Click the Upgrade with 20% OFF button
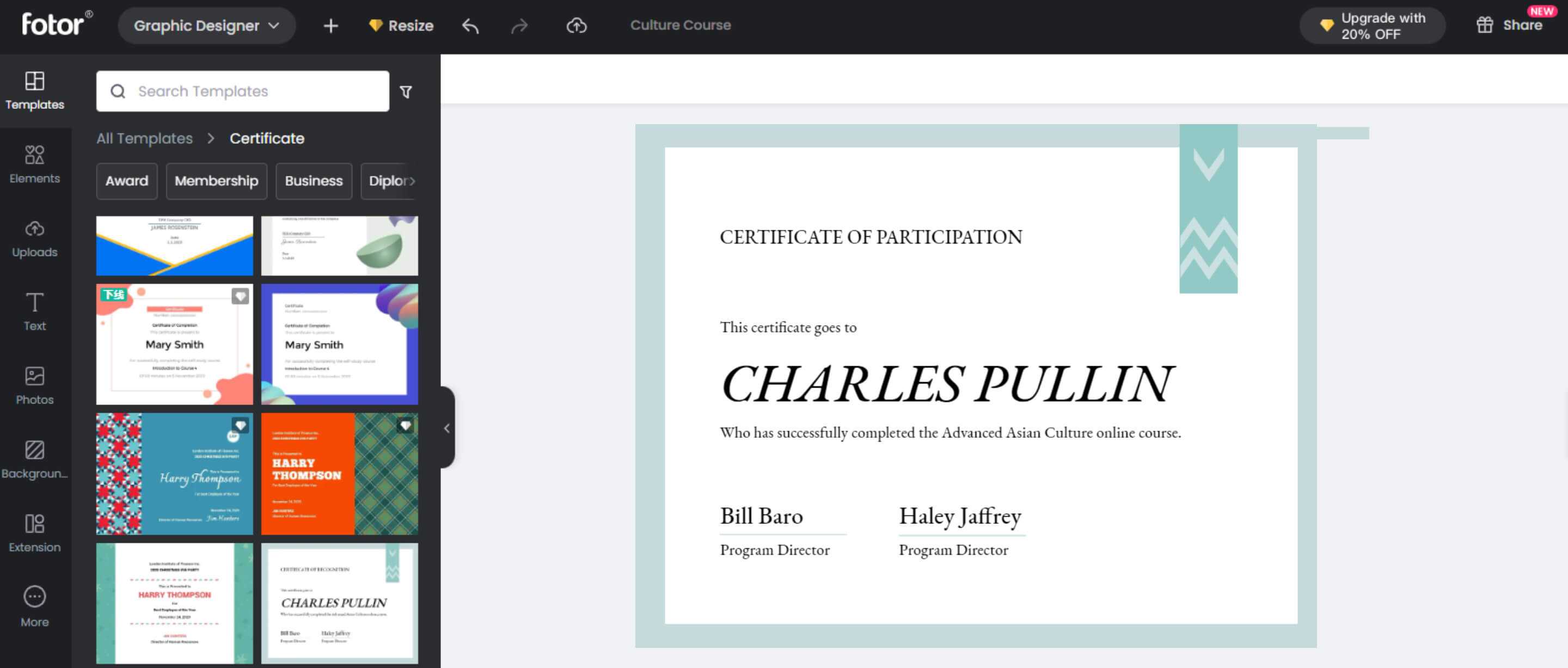 pyautogui.click(x=1372, y=26)
